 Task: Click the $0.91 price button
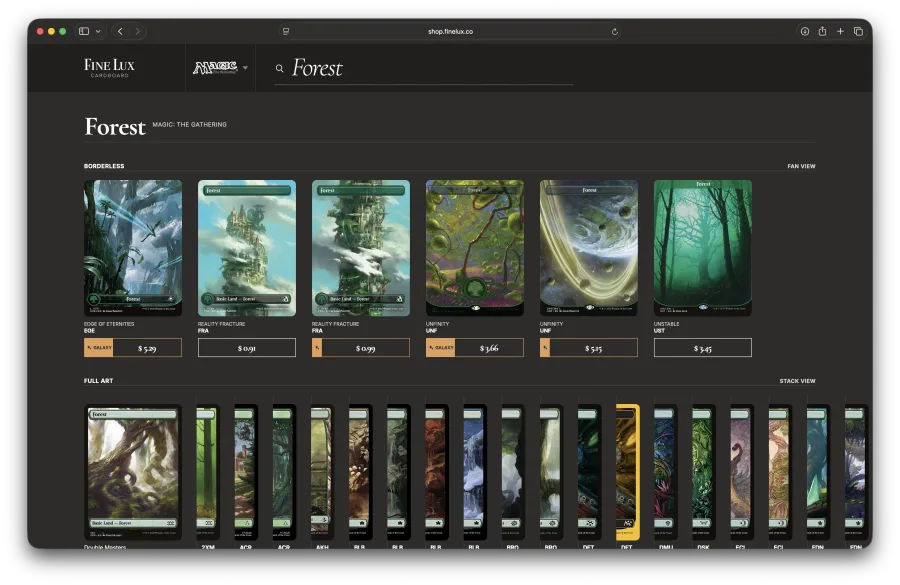(x=247, y=348)
